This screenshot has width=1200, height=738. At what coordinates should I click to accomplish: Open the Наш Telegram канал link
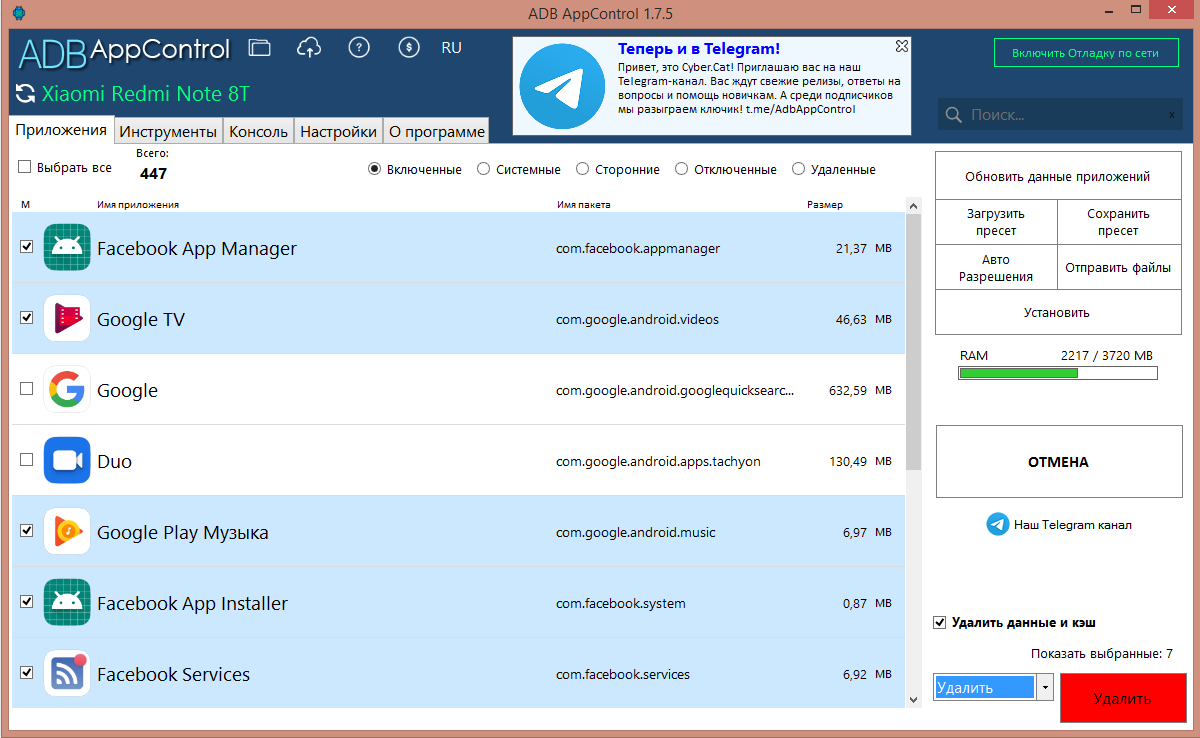tap(1073, 524)
